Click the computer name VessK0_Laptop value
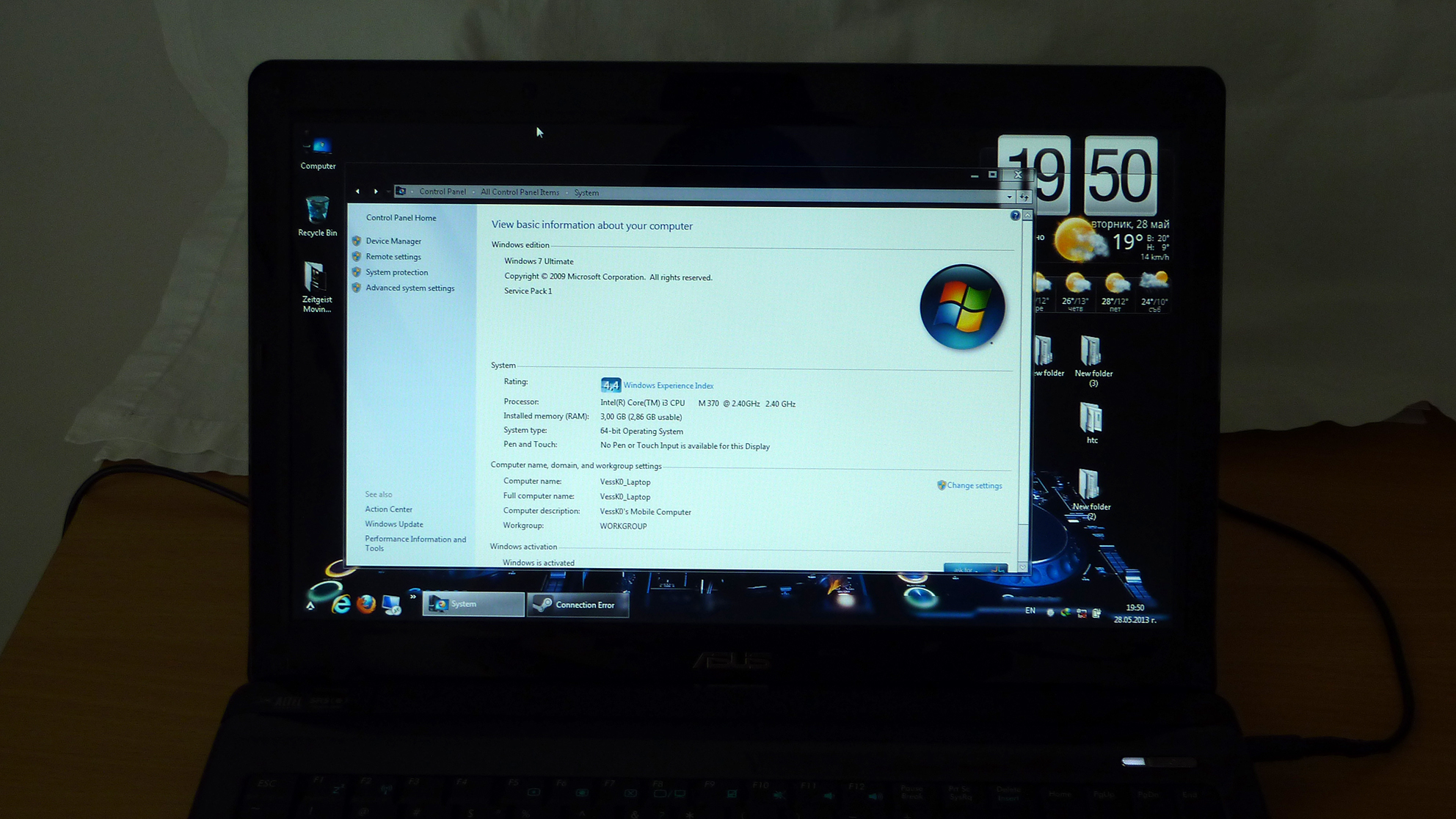Image resolution: width=1456 pixels, height=819 pixels. tap(625, 482)
